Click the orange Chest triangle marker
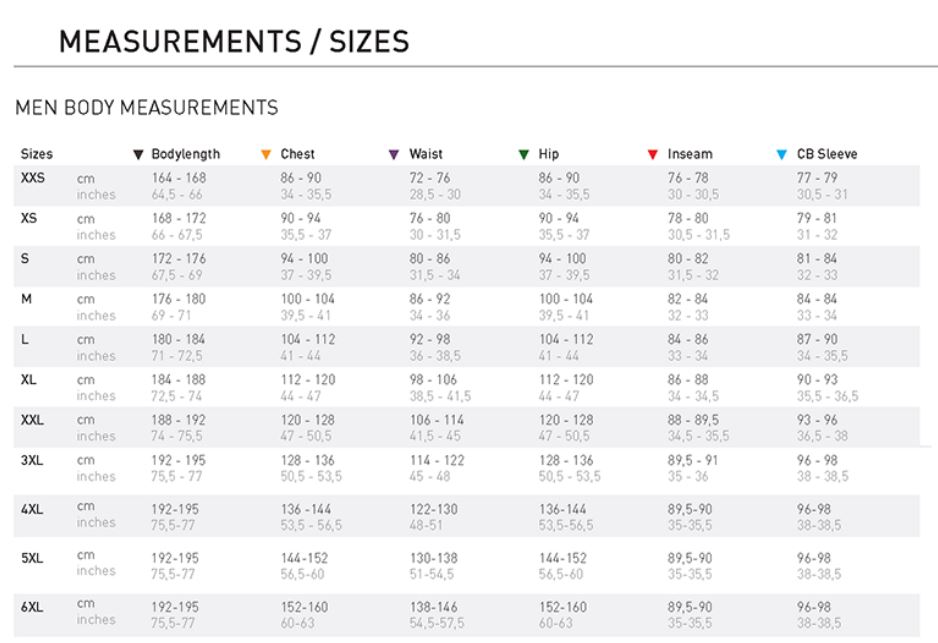This screenshot has height=643, width=938. click(x=266, y=155)
